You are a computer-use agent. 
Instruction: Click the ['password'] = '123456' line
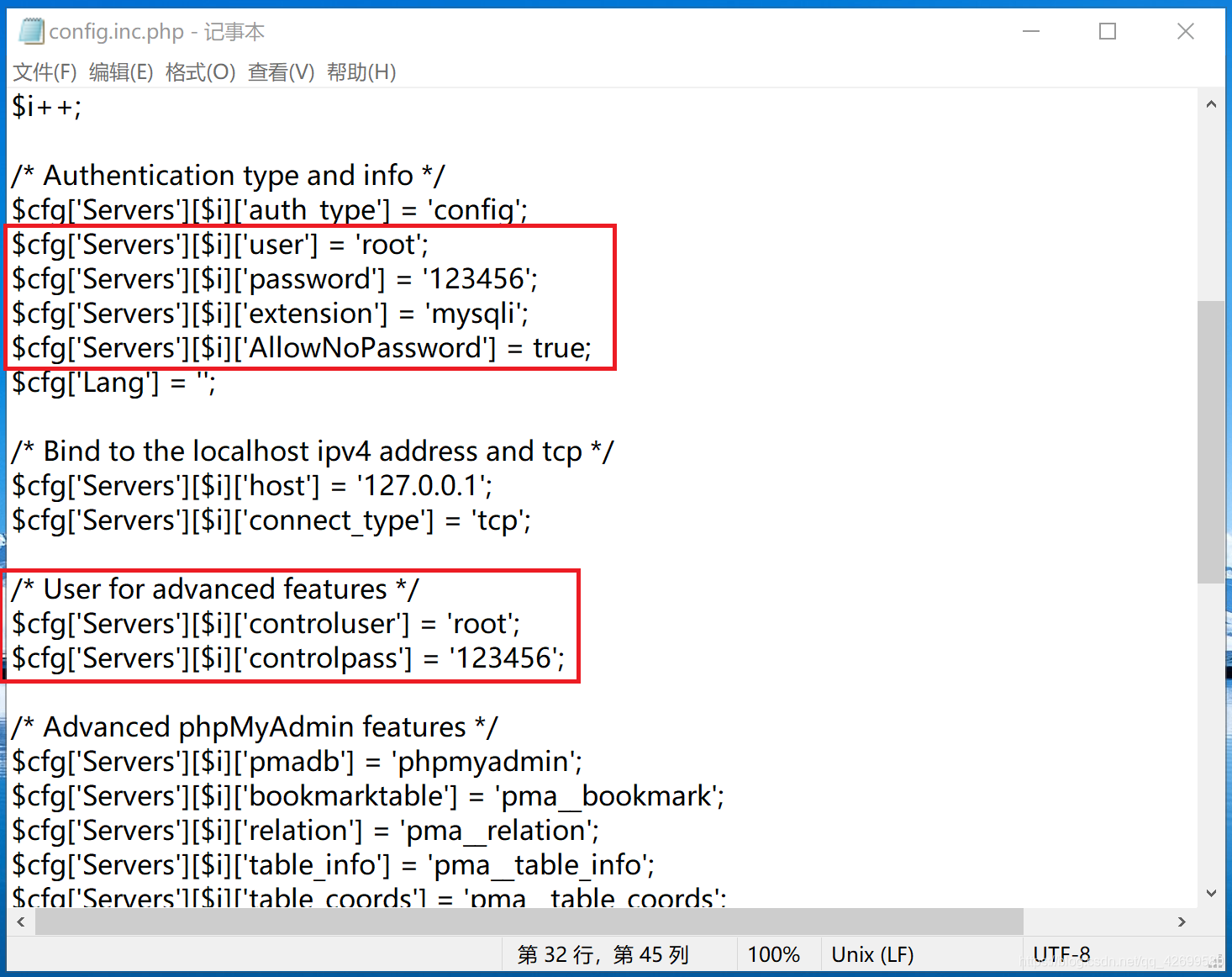pos(275,279)
